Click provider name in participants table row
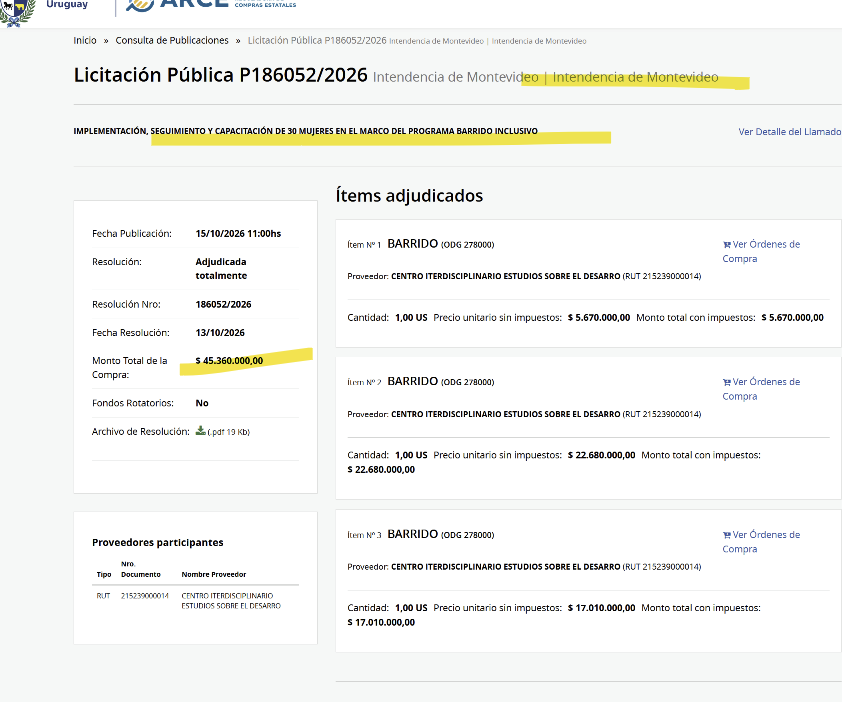Viewport: 842px width, 702px height. [x=231, y=601]
